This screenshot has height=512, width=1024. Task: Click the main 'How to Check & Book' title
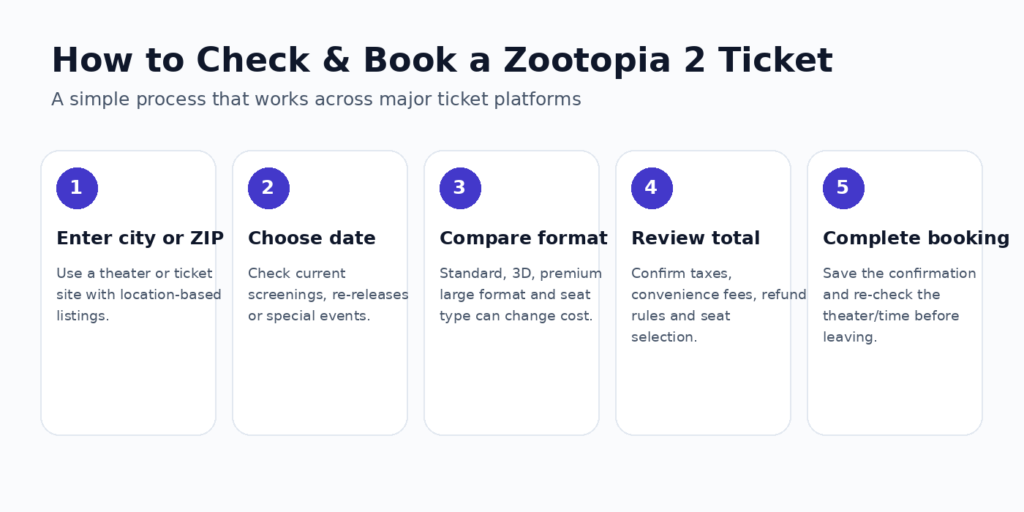coord(442,61)
